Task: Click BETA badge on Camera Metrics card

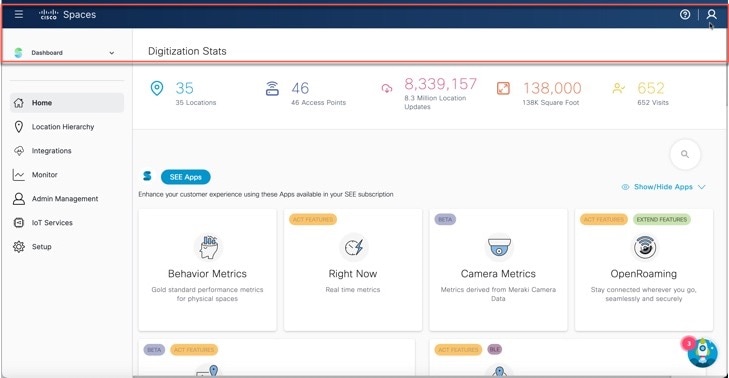Action: click(445, 219)
